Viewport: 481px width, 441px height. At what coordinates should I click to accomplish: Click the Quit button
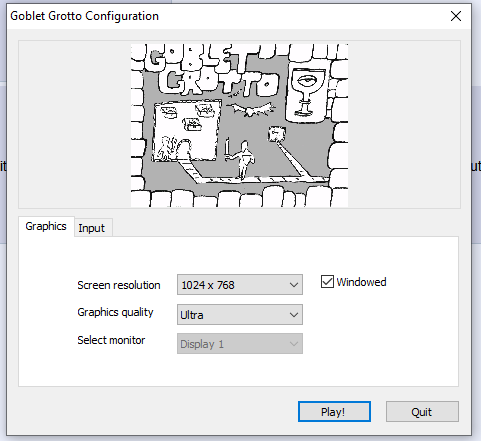click(422, 412)
